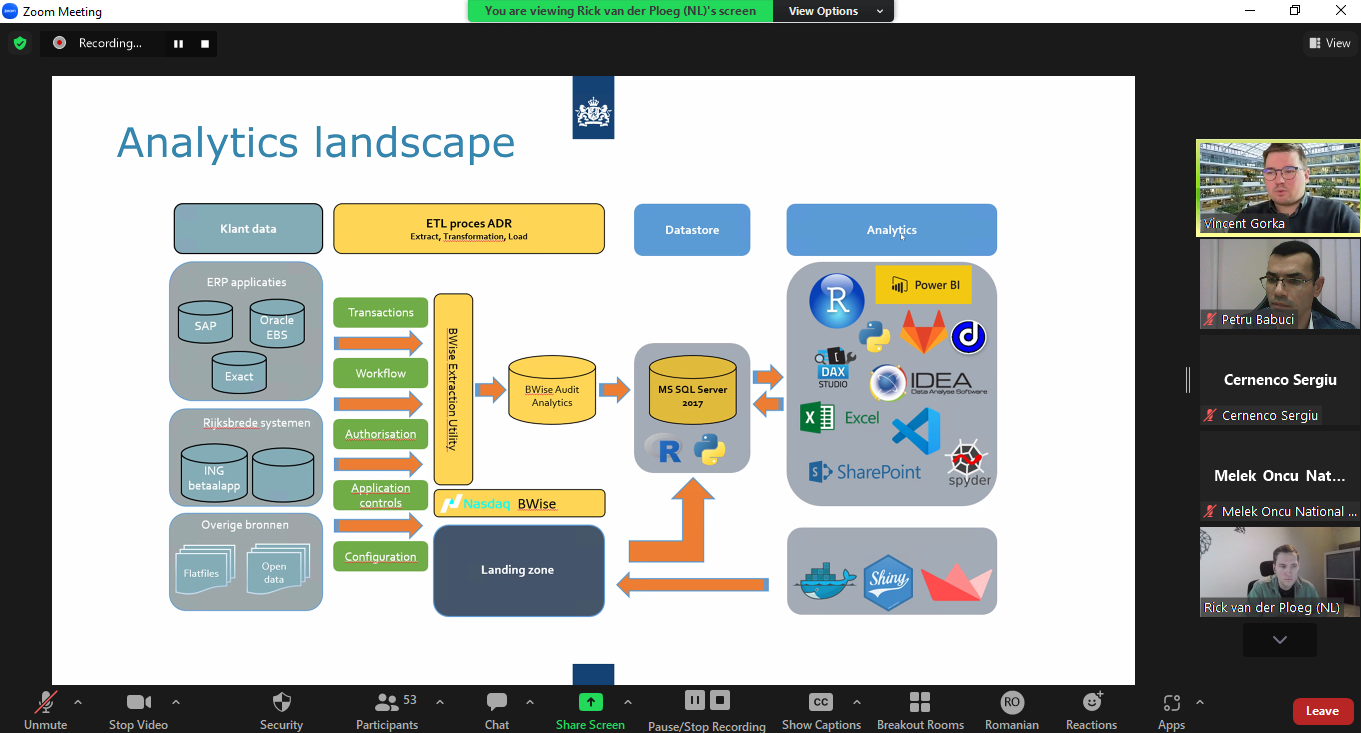Click the Oracle EBS database cylinder
Image resolution: width=1361 pixels, height=733 pixels.
click(277, 323)
